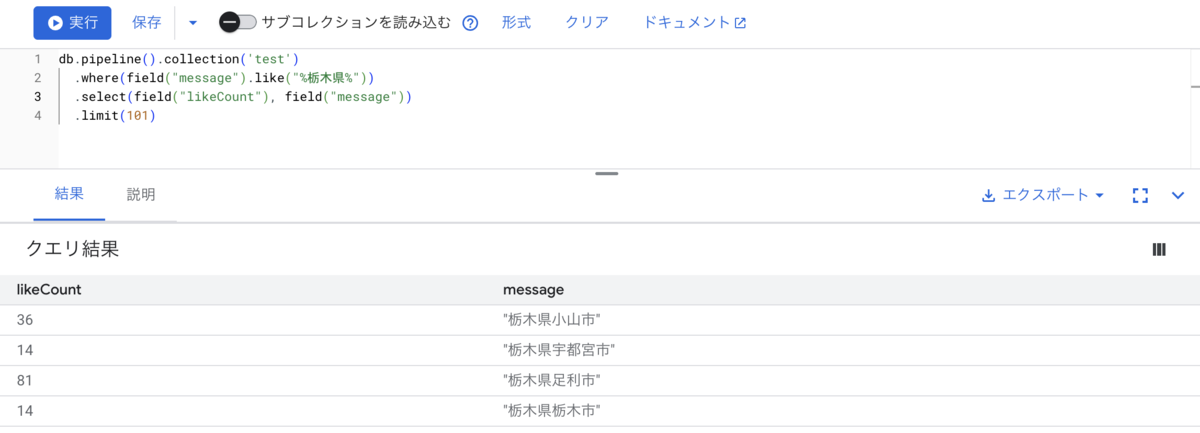Image resolution: width=1200 pixels, height=433 pixels.
Task: Open the エクスポート dropdown menu
Action: tap(1043, 195)
